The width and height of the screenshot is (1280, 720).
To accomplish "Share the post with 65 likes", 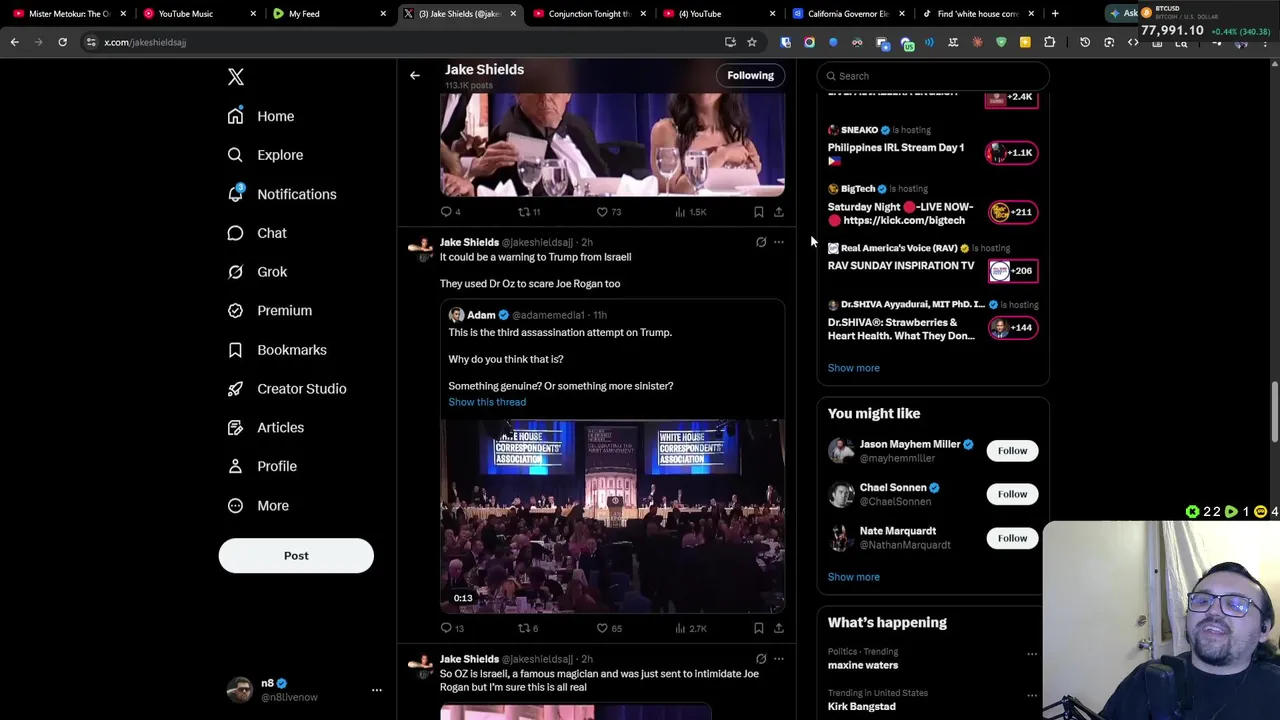I will [x=779, y=628].
